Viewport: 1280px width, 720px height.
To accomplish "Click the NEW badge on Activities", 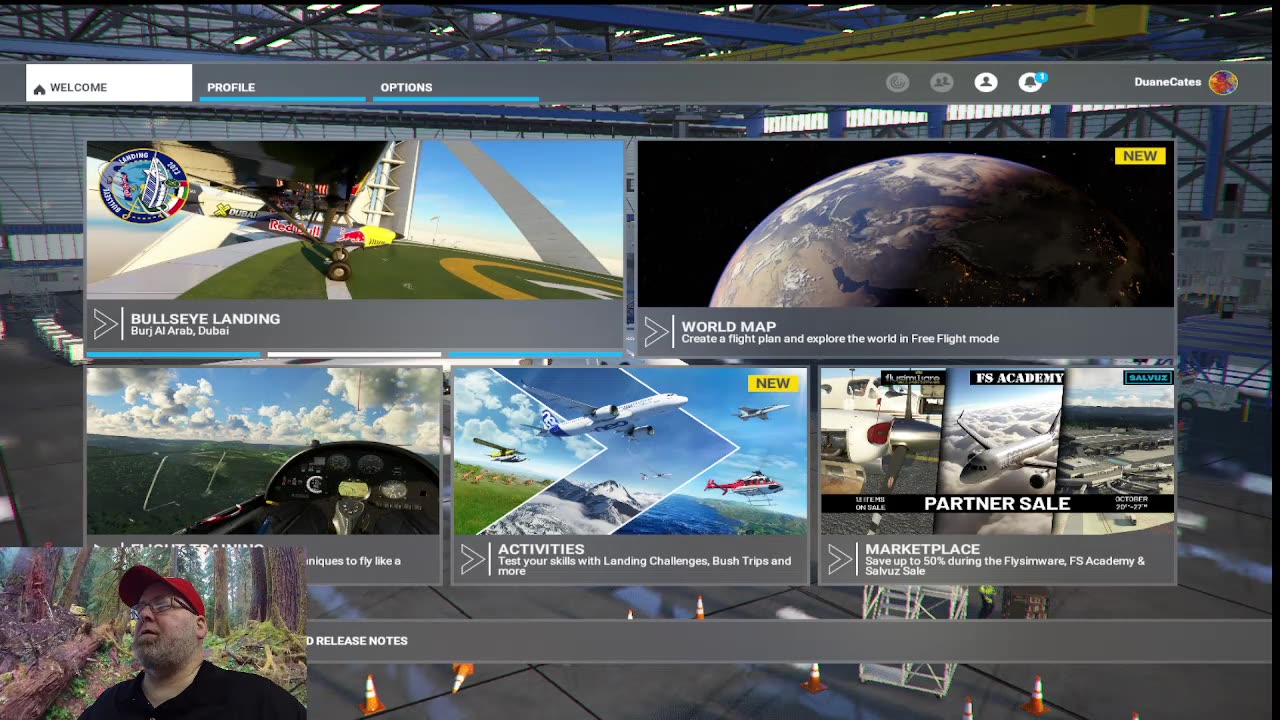I will (x=773, y=383).
